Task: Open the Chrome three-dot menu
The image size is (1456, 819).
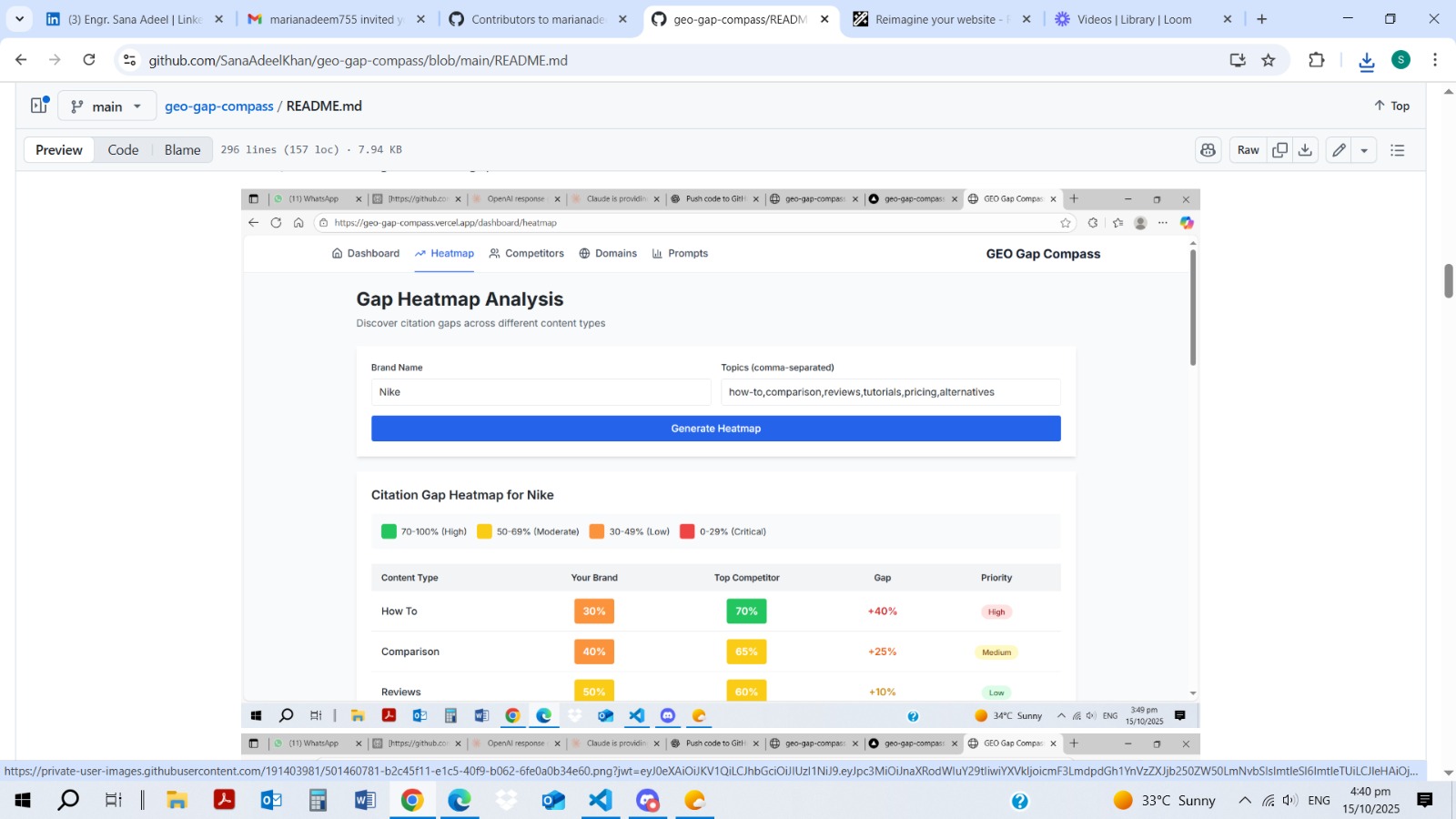Action: 1435,60
